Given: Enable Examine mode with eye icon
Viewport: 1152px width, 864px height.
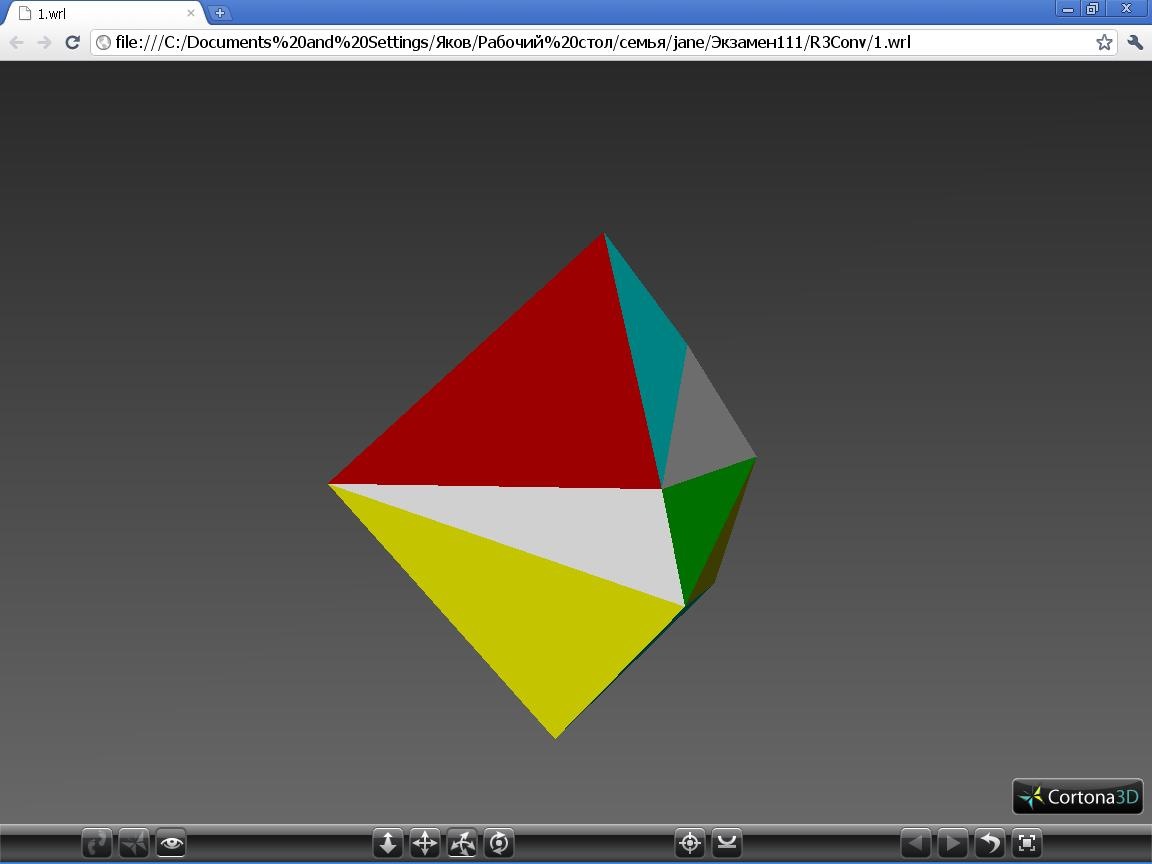Looking at the screenshot, I should tap(171, 843).
